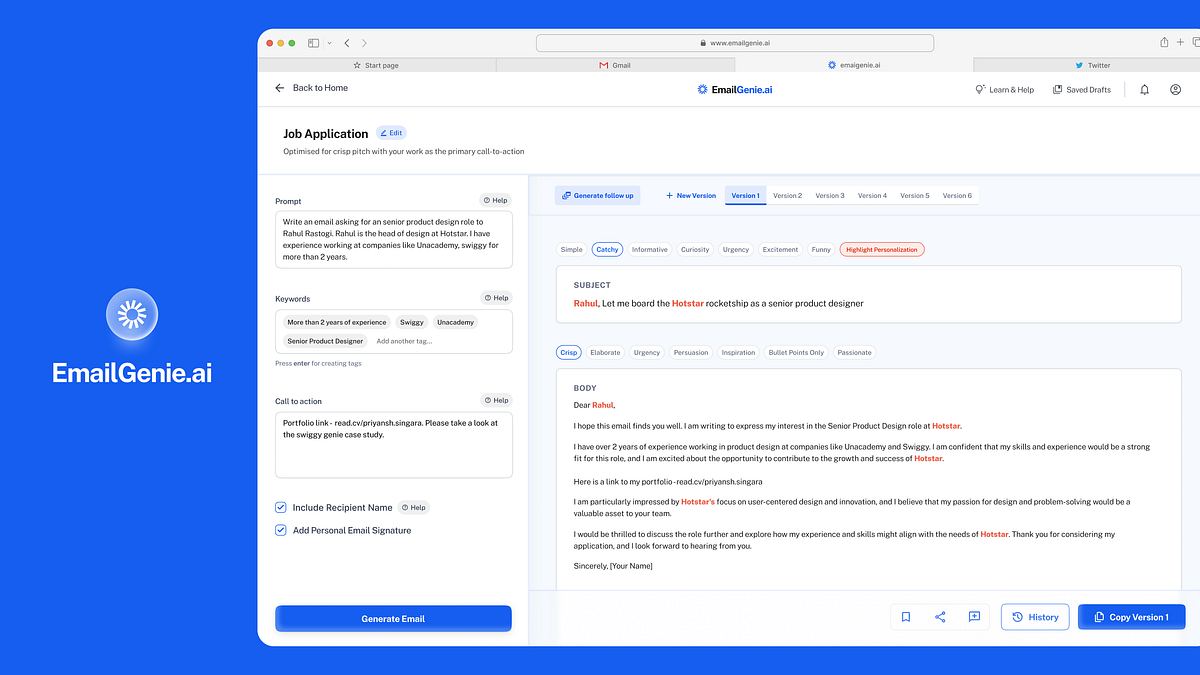Toggle off Highlight Personalization

point(881,249)
